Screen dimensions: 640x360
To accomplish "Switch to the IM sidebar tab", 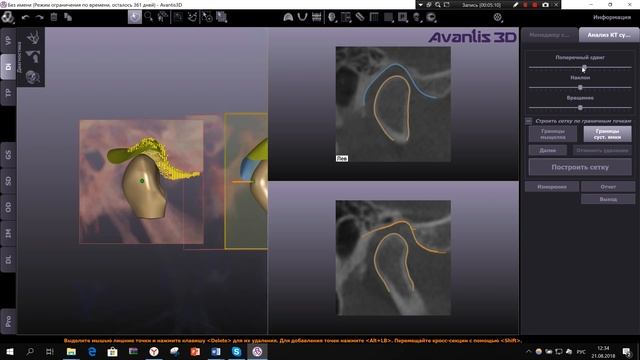I will [8, 233].
